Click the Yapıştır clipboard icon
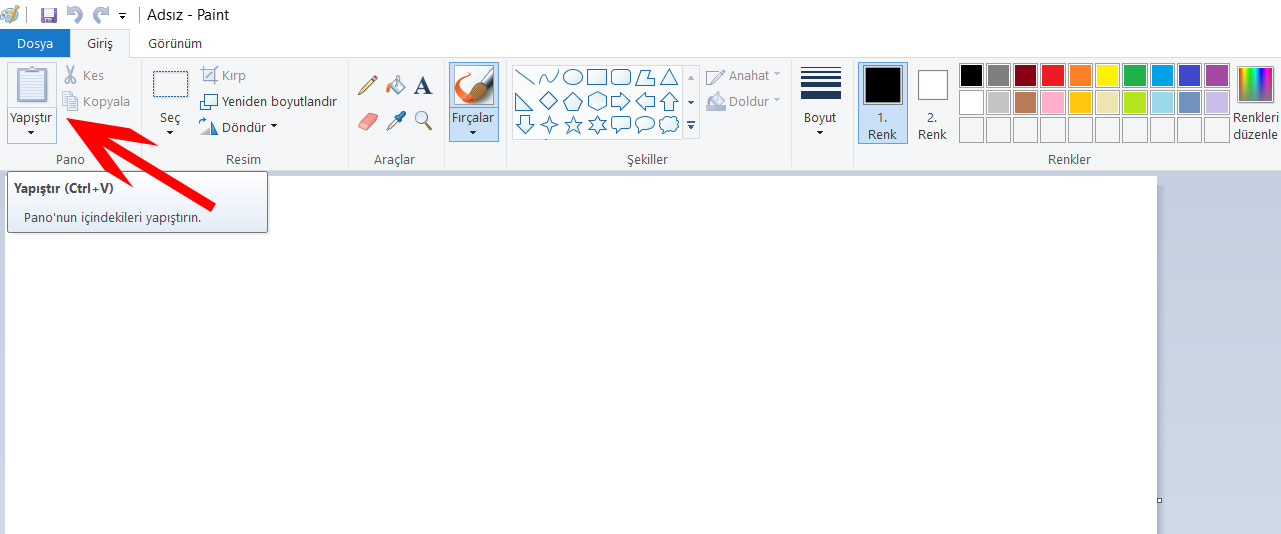Viewport: 1281px width, 534px height. [32, 85]
